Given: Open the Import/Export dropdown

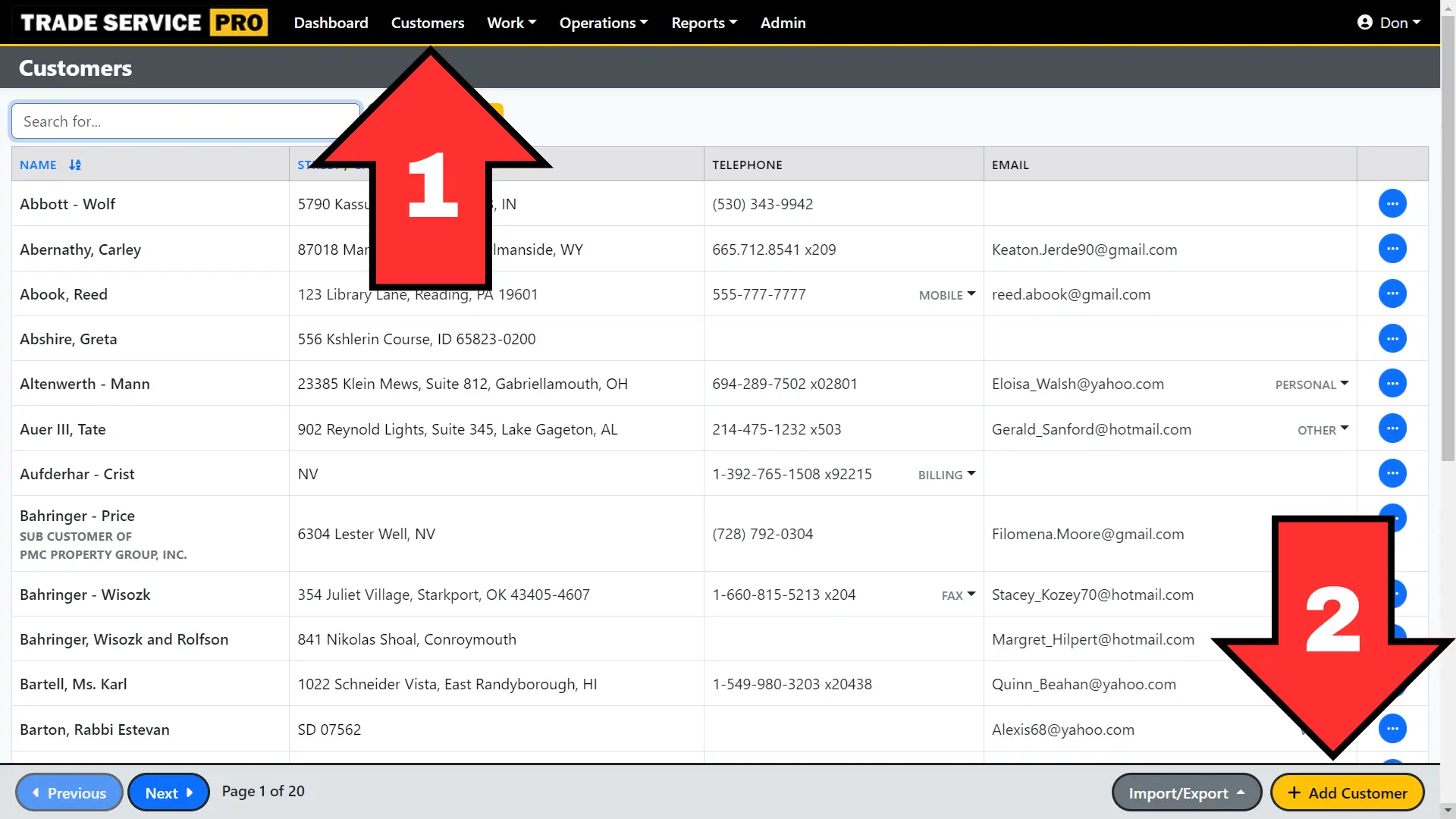Looking at the screenshot, I should 1186,792.
